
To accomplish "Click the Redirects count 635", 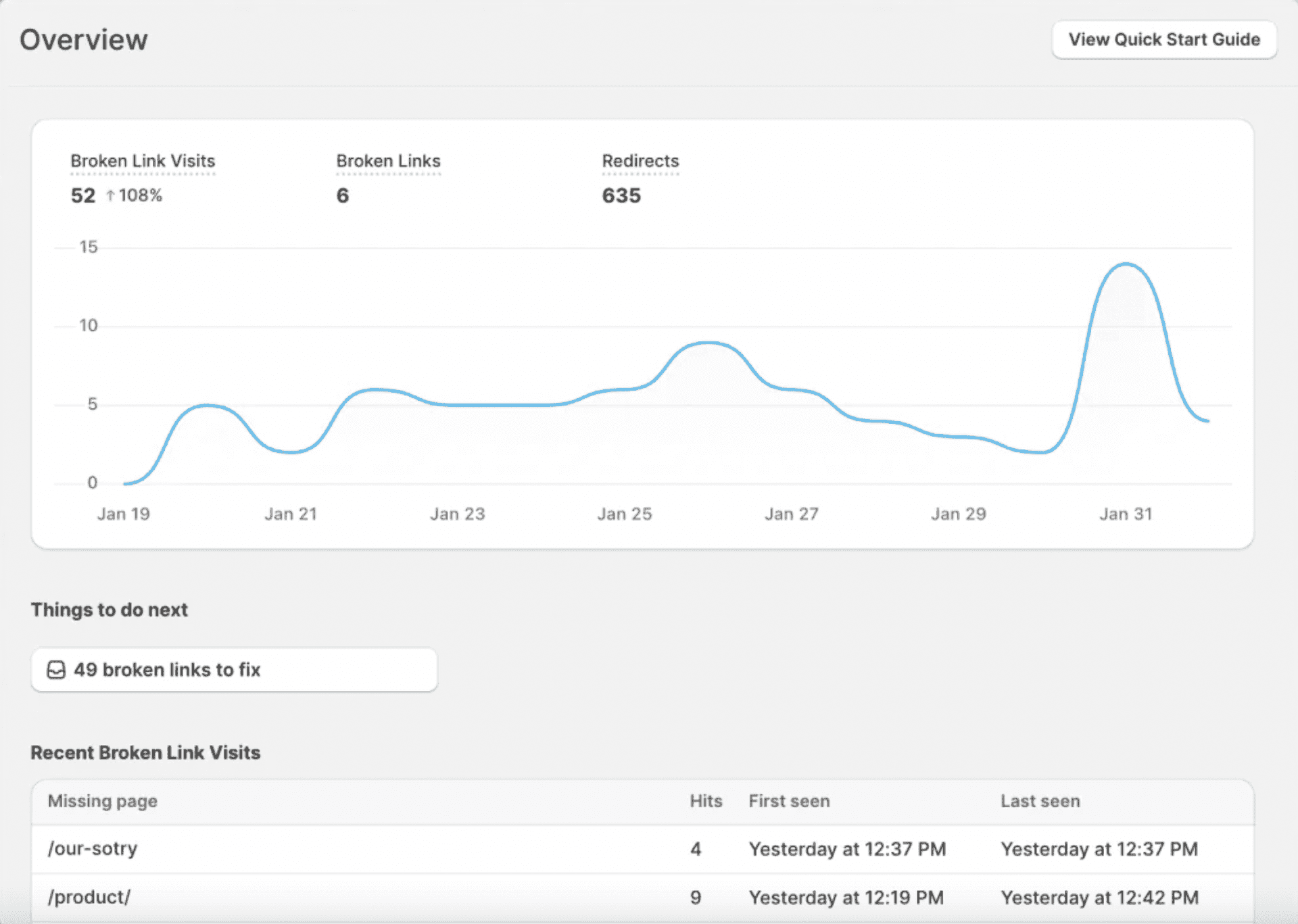I will point(621,195).
